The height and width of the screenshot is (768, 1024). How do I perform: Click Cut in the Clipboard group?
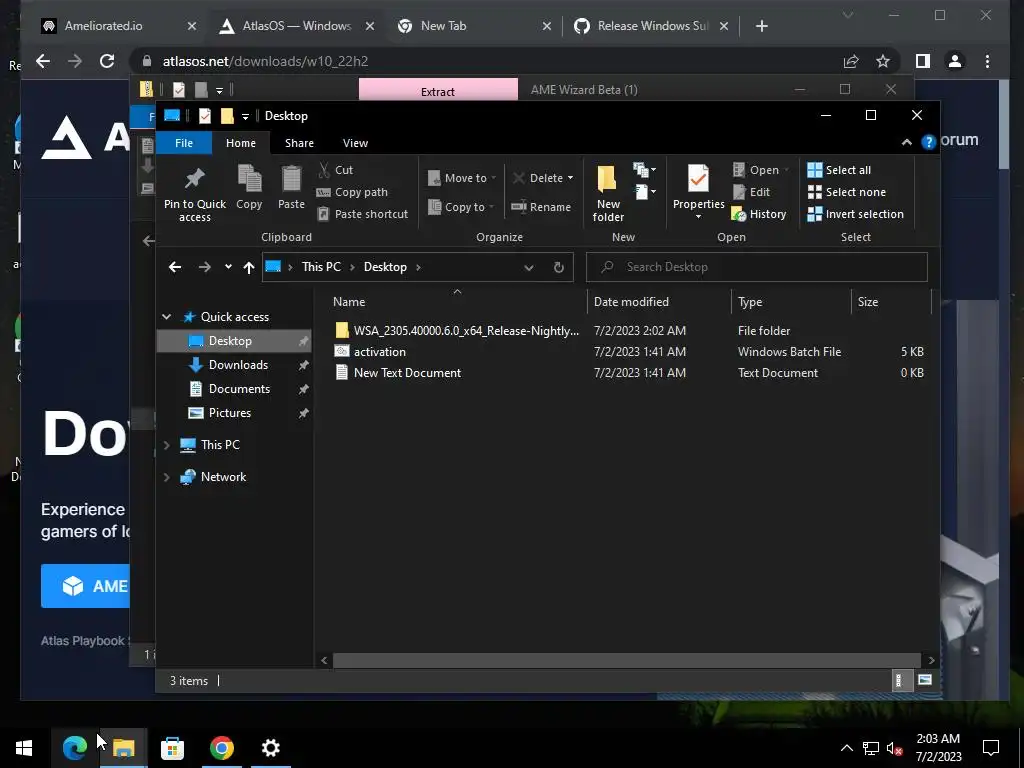[336, 170]
